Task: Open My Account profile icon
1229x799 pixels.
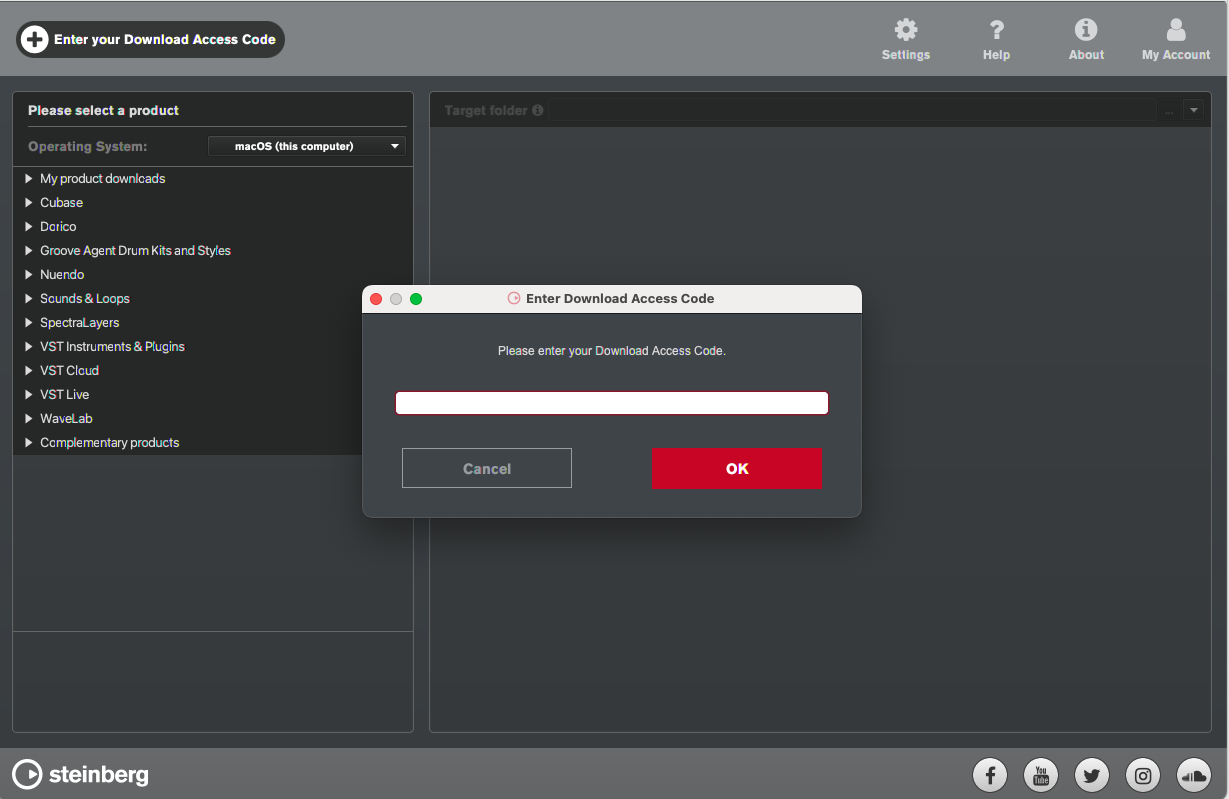Action: pos(1176,30)
